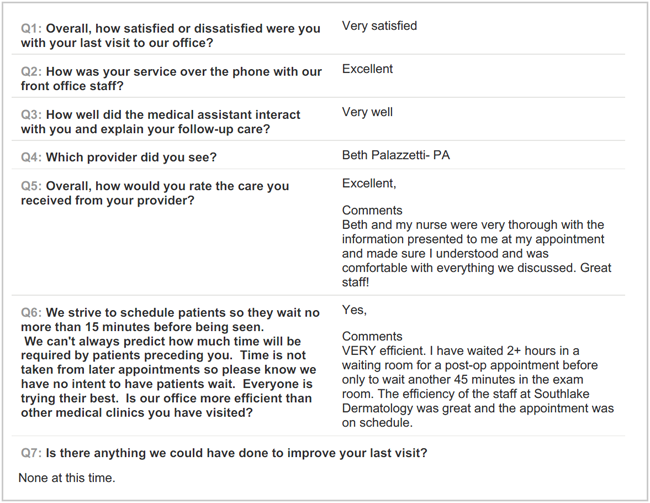
Task: Click the 'Comments' label under Q5
Action: point(372,211)
